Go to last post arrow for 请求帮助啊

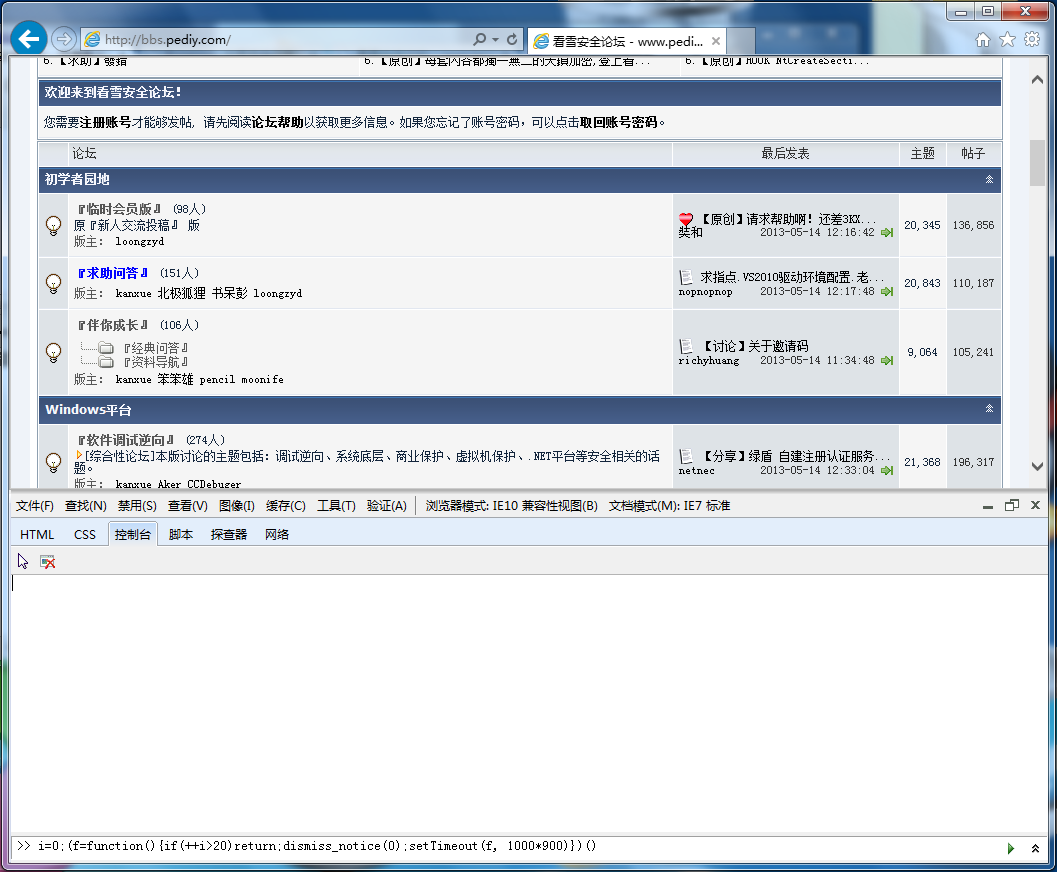887,232
